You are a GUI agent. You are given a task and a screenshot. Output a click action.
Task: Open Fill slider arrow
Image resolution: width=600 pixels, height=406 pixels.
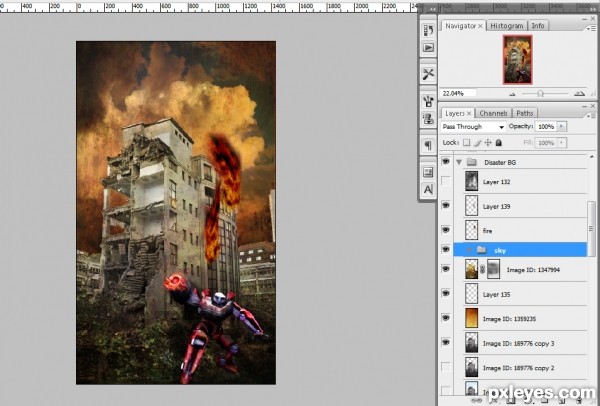(562, 143)
